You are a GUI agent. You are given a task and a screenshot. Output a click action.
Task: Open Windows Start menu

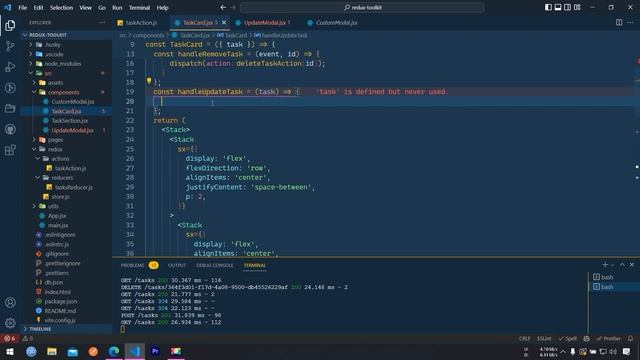[x=10, y=351]
